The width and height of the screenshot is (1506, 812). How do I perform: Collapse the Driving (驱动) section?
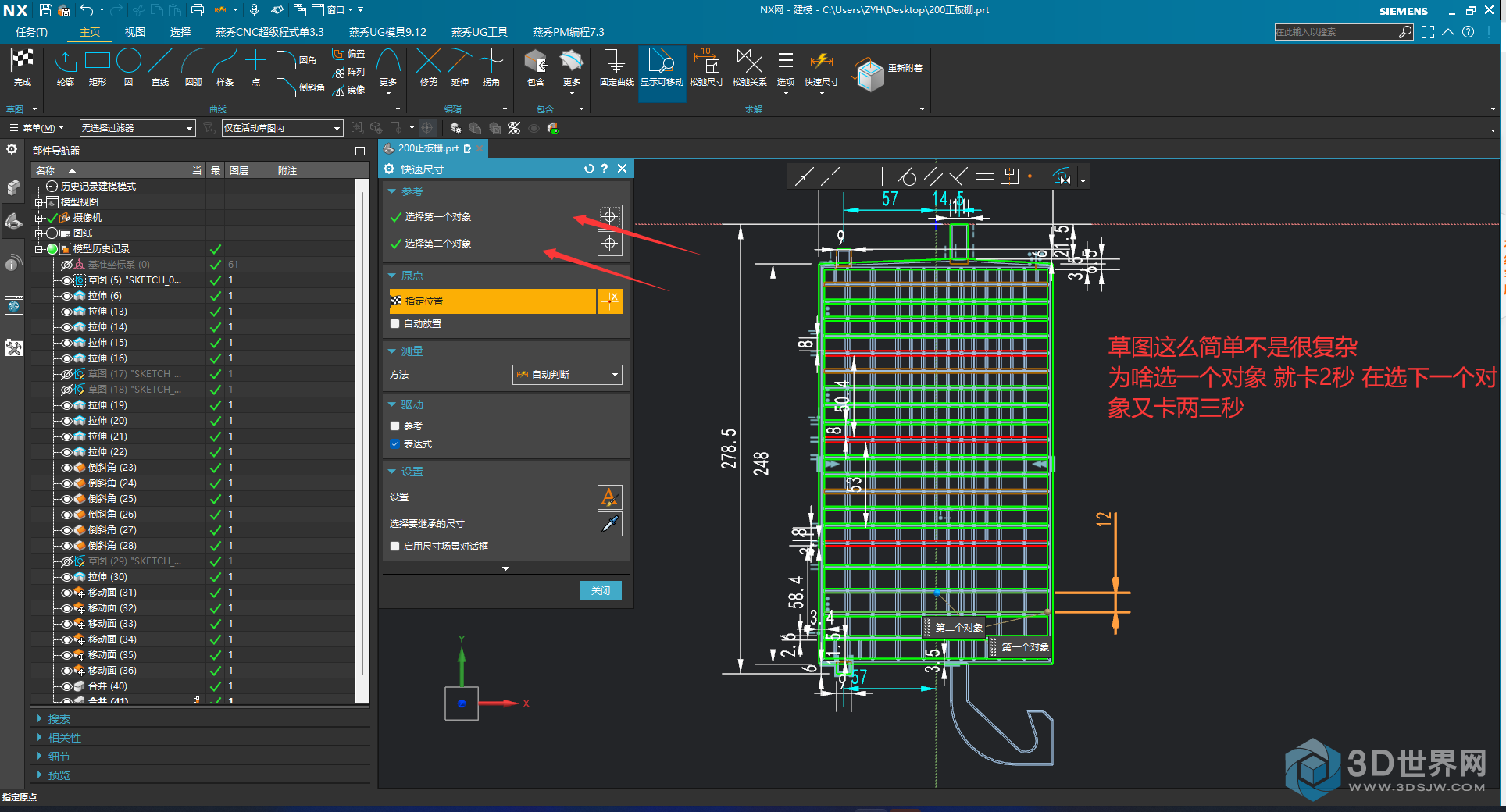[392, 404]
